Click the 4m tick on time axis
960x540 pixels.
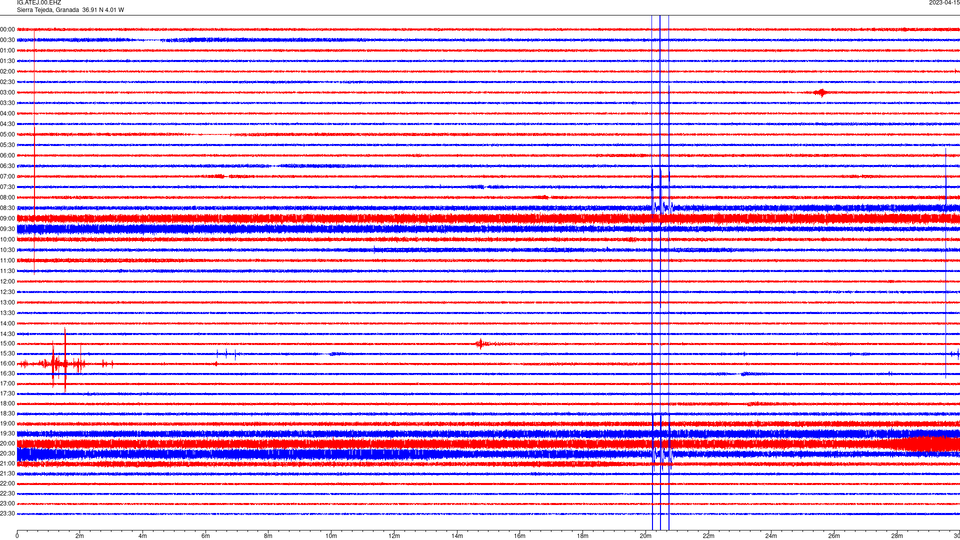coord(143,536)
